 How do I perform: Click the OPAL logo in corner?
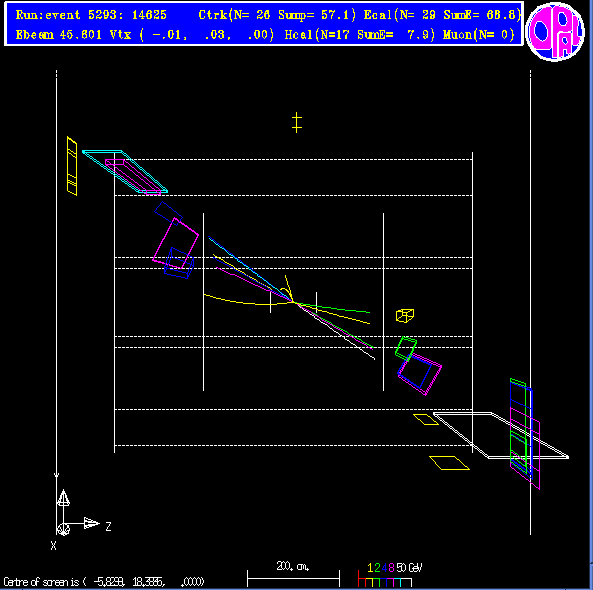pyautogui.click(x=555, y=31)
